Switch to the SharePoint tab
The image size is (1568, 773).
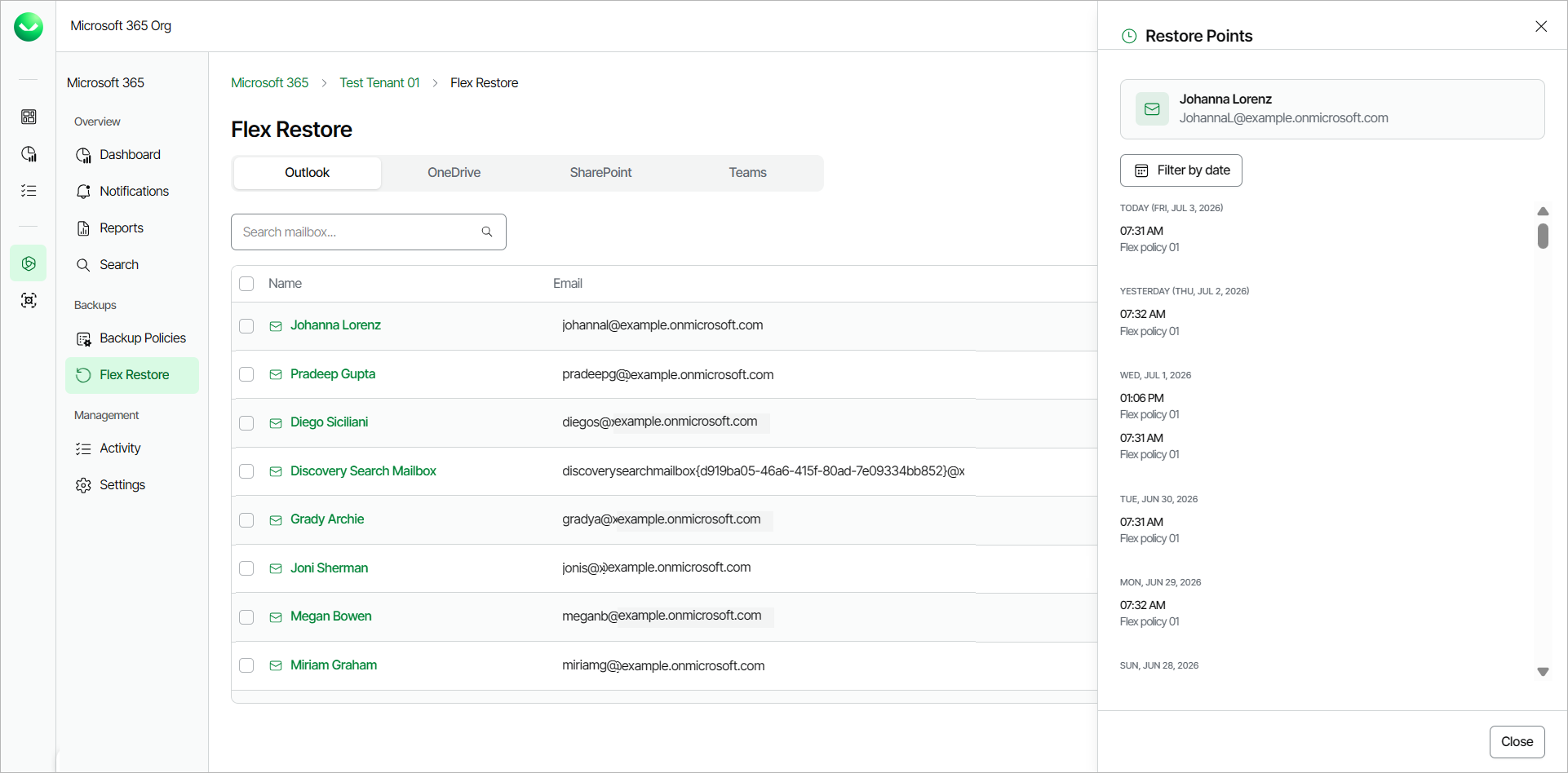pyautogui.click(x=601, y=173)
